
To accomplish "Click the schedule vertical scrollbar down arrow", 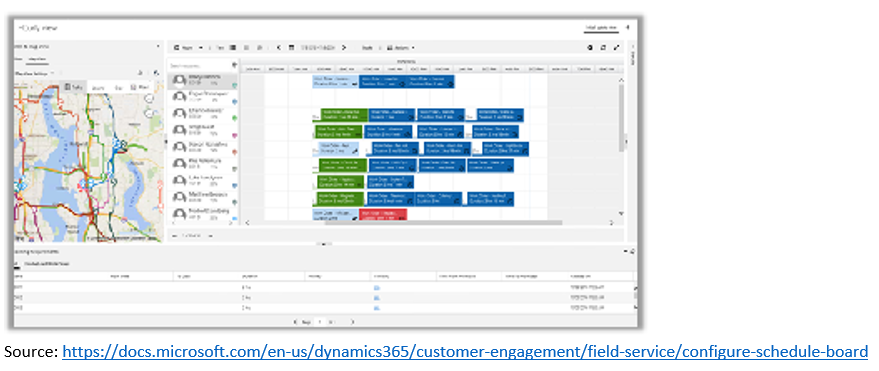I will coord(621,214).
